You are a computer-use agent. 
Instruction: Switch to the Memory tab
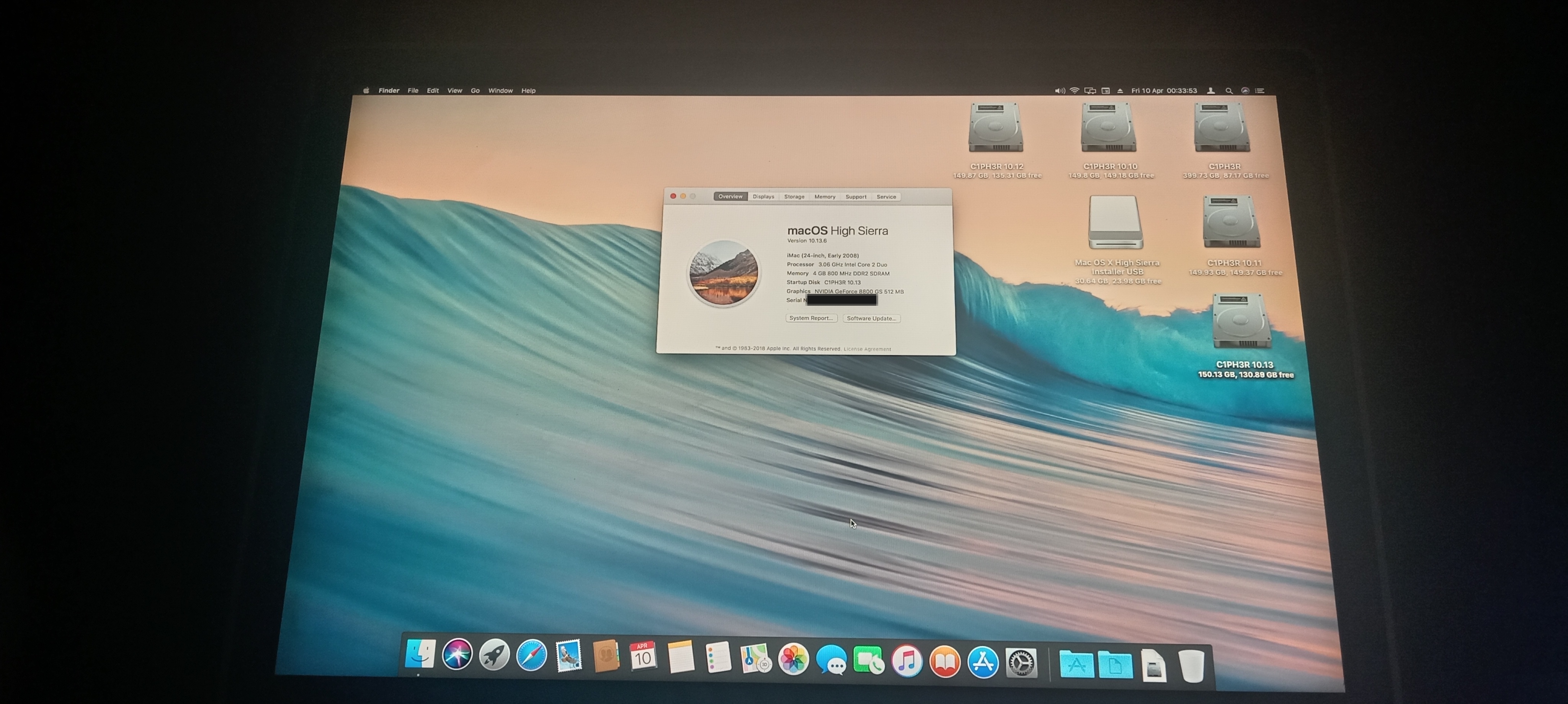click(x=825, y=197)
